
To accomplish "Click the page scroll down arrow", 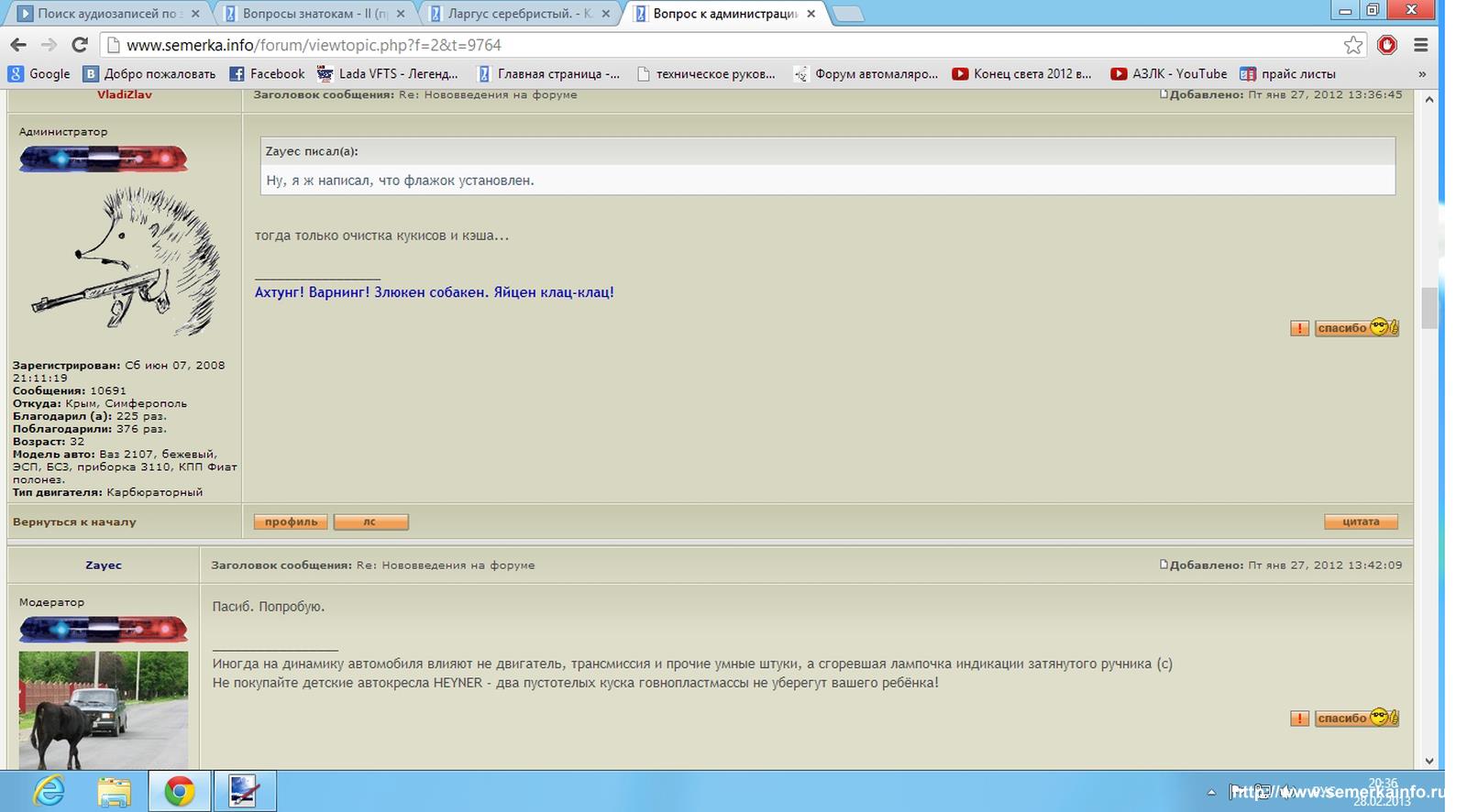I will point(1428,761).
